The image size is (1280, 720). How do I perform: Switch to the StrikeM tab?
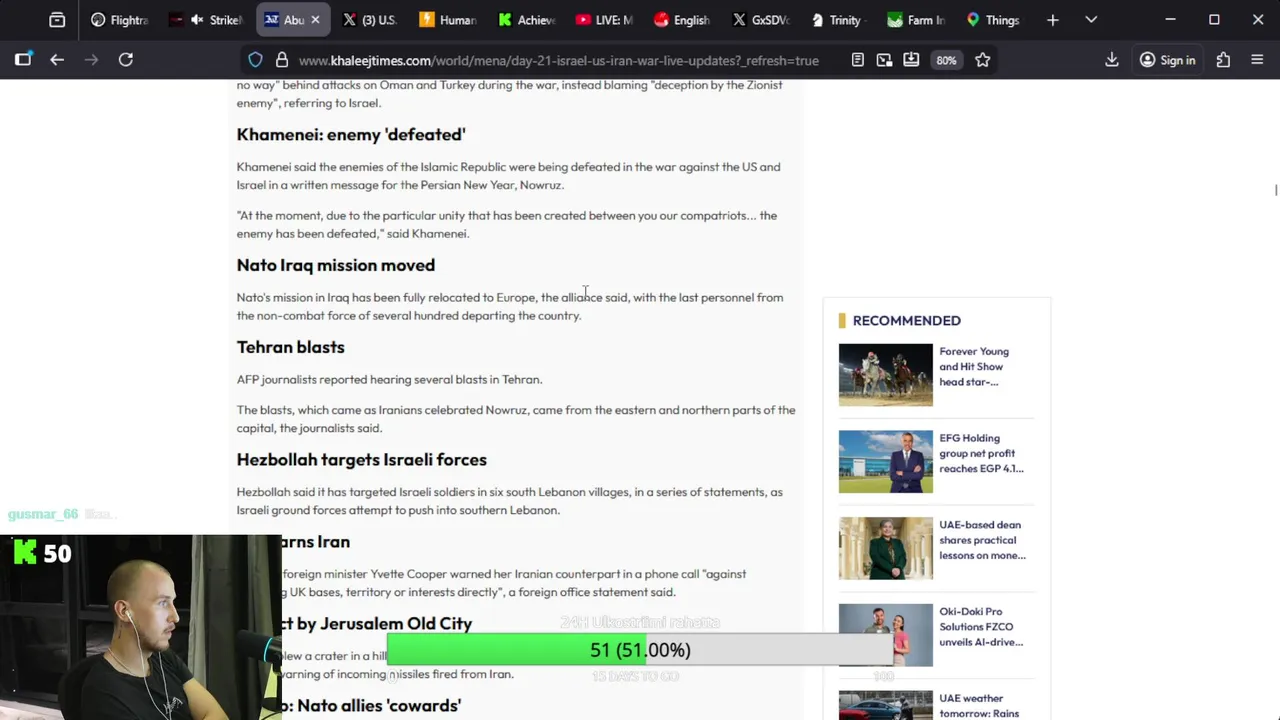tap(206, 20)
